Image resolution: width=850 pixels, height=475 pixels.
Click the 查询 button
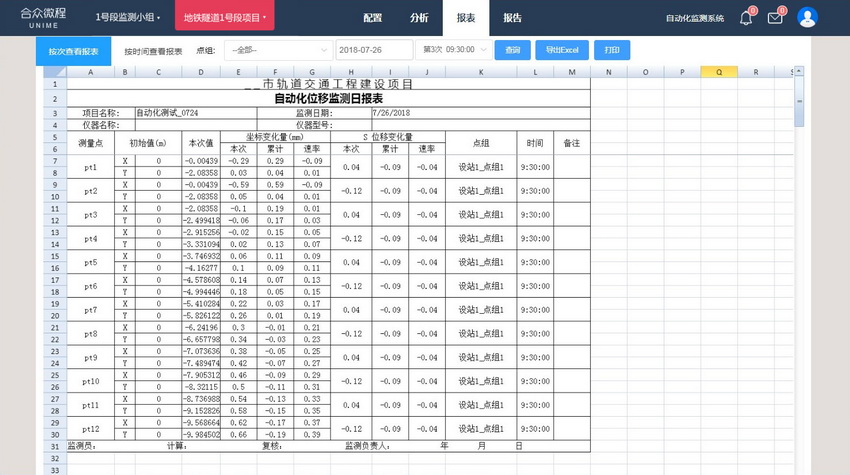(513, 50)
